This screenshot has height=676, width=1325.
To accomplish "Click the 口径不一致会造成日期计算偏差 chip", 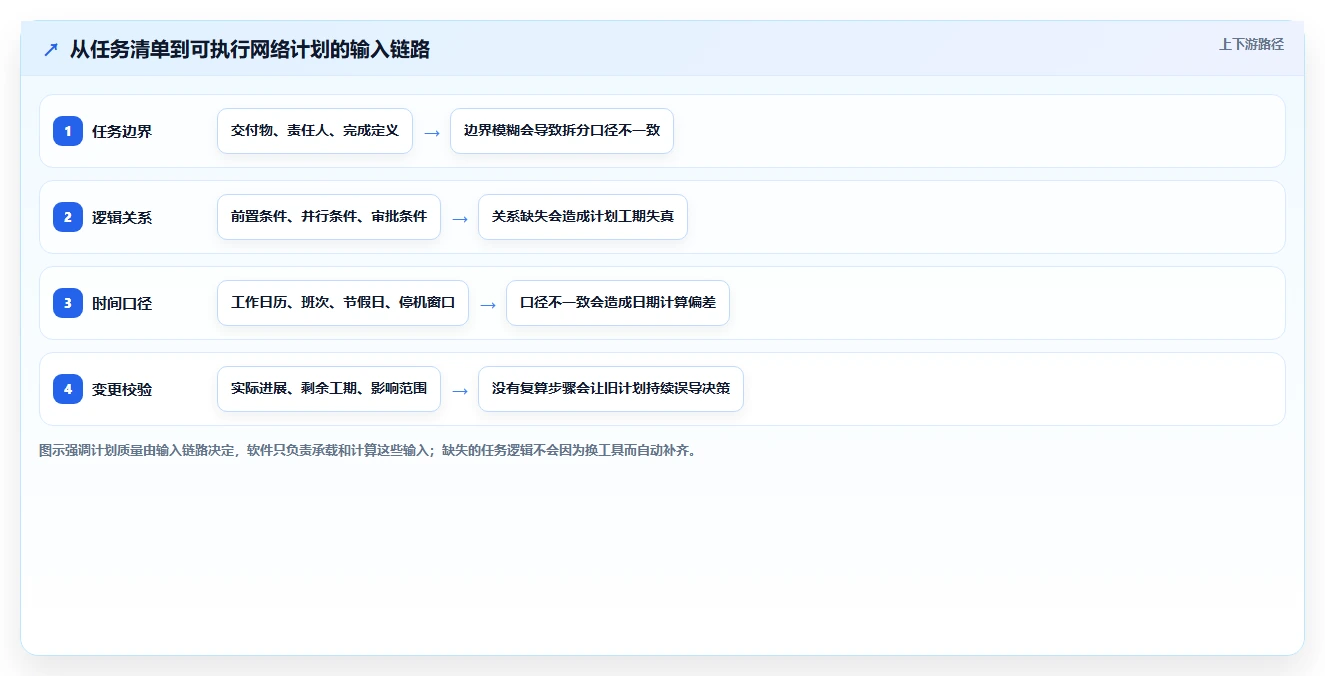I will [618, 303].
